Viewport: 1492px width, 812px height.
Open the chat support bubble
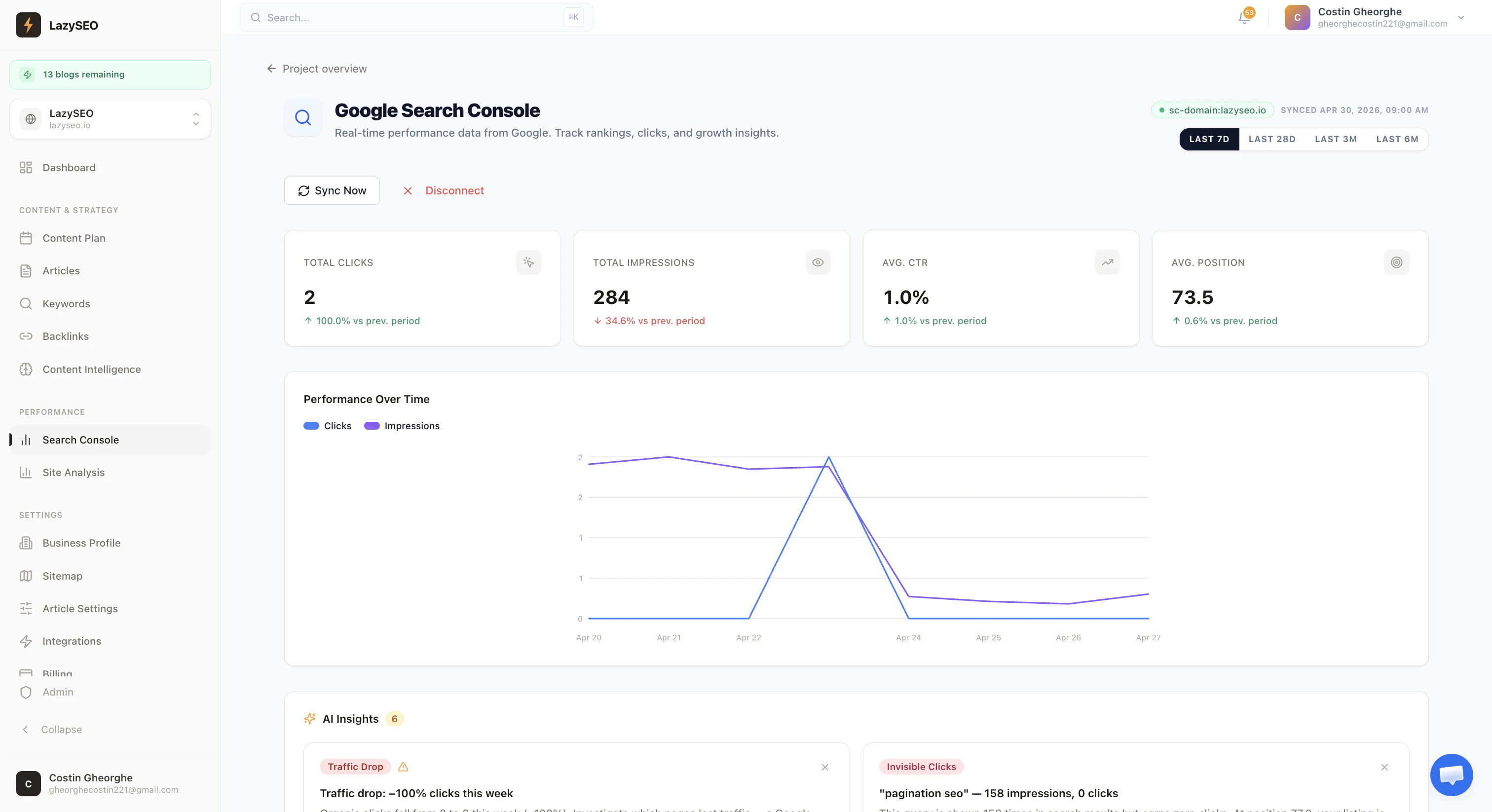1452,775
